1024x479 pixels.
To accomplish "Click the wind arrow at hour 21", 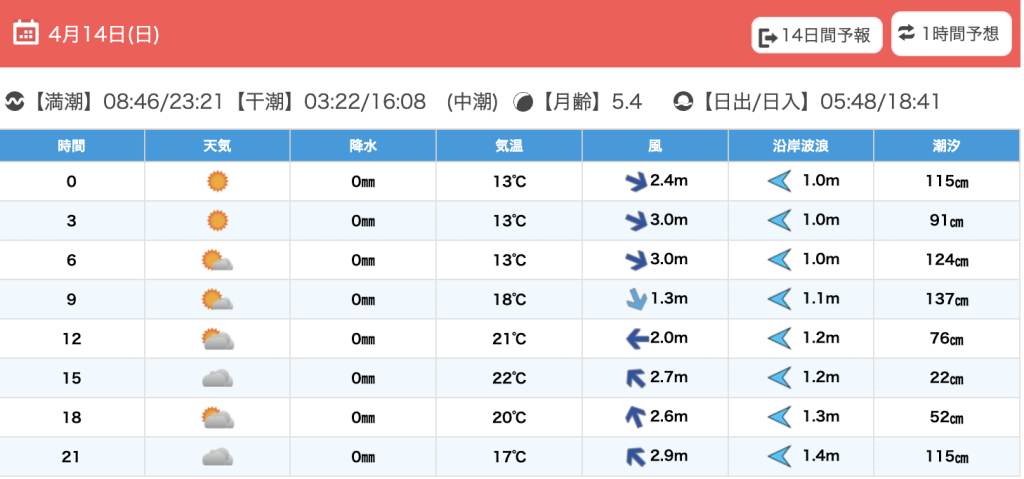I will click(635, 457).
